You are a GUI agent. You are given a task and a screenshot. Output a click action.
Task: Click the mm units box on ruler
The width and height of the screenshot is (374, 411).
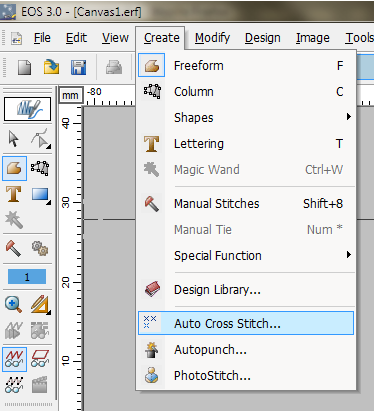[70, 95]
